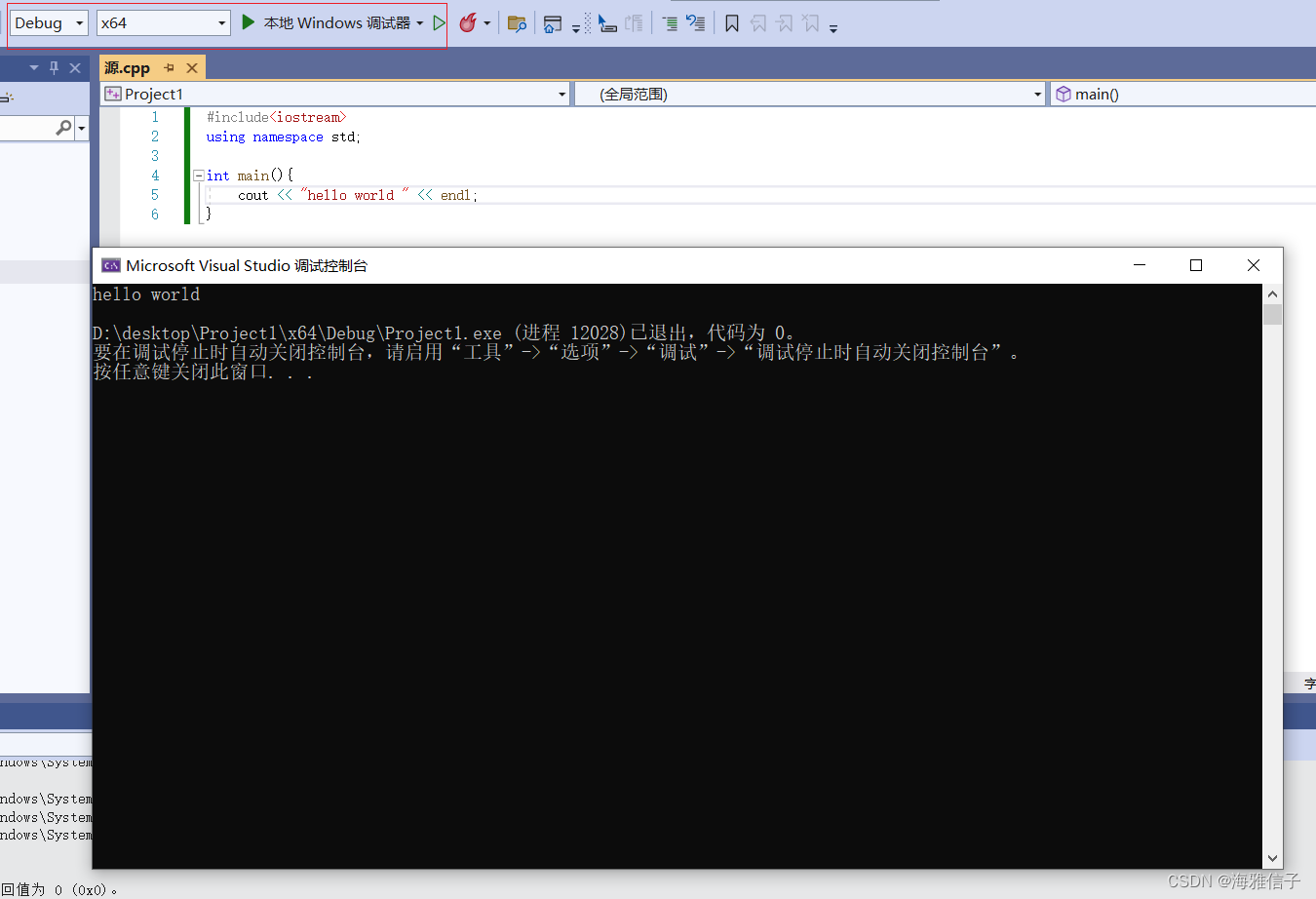Open the (全局范围) scope dropdown
The width and height of the screenshot is (1316, 899).
pyautogui.click(x=809, y=94)
